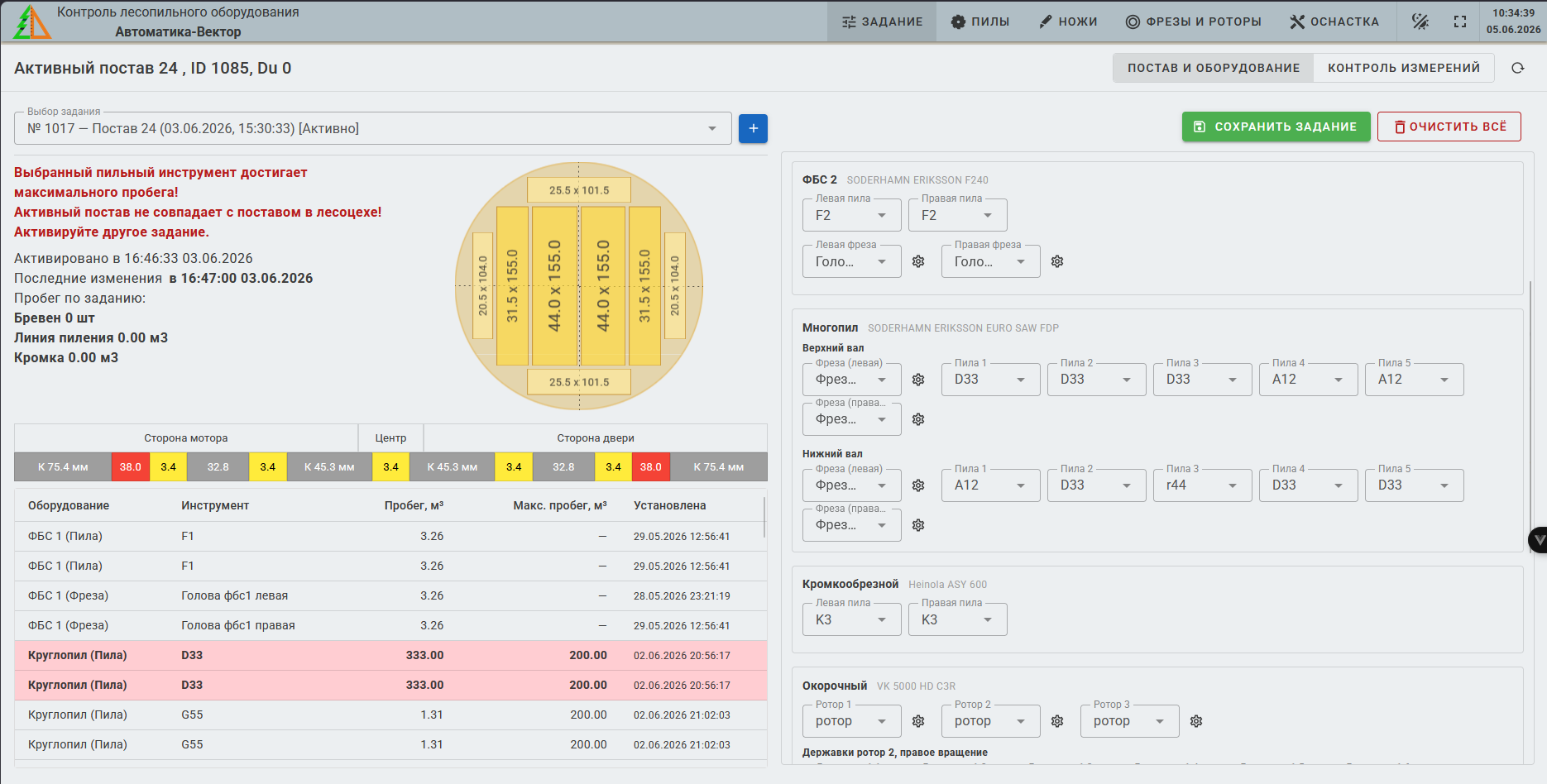This screenshot has height=784, width=1547.
Task: Open lower shaft Пила 5 dropdown
Action: tap(1415, 485)
